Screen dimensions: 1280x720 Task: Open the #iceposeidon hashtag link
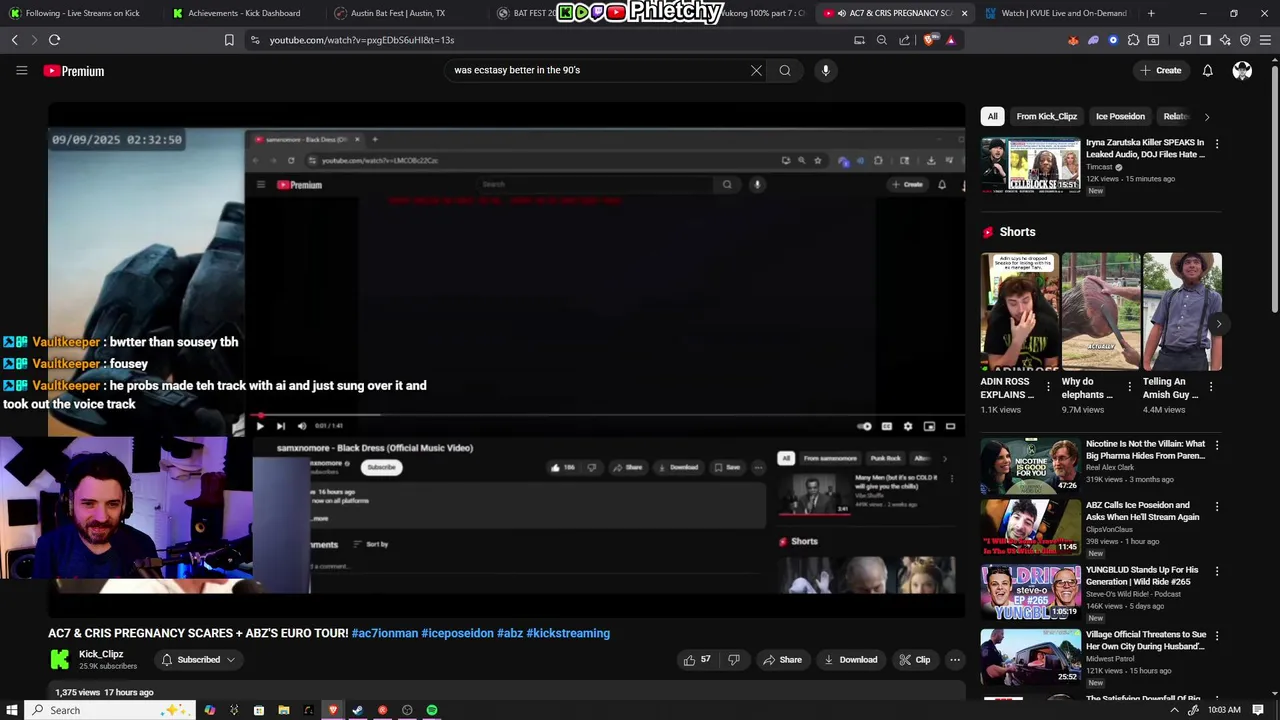click(x=457, y=633)
